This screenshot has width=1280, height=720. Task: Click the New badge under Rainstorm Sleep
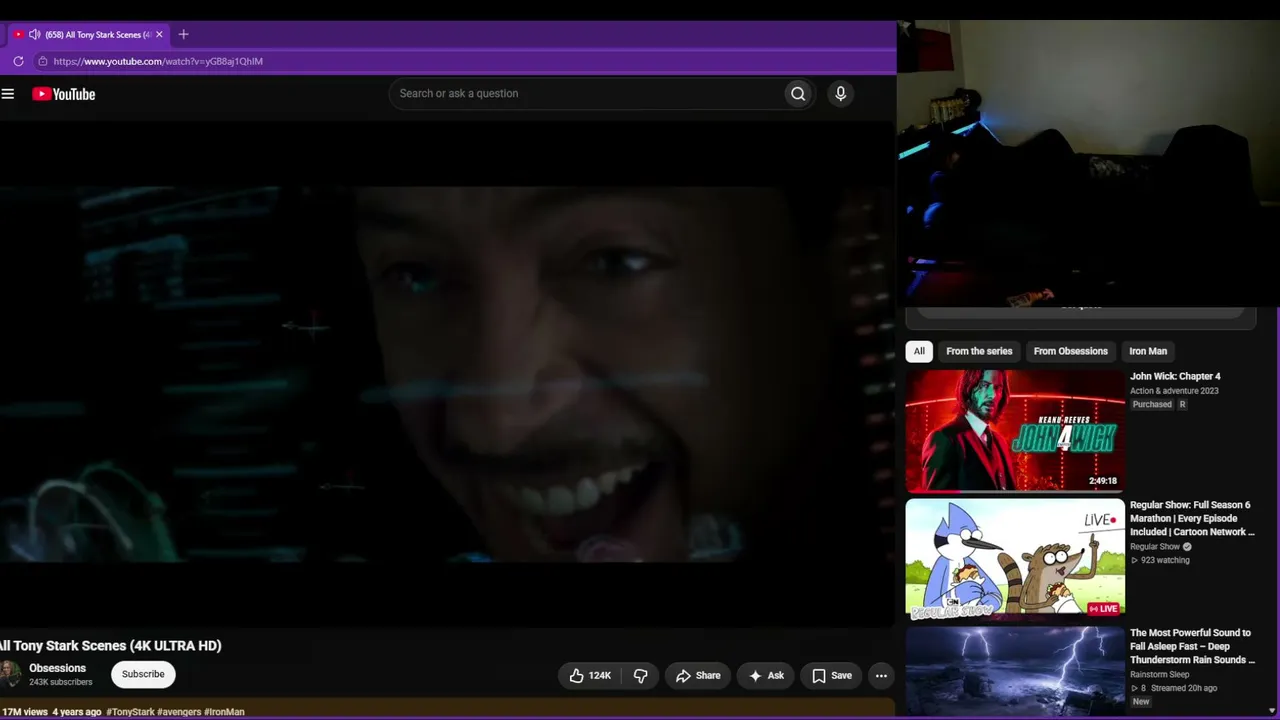tap(1141, 702)
